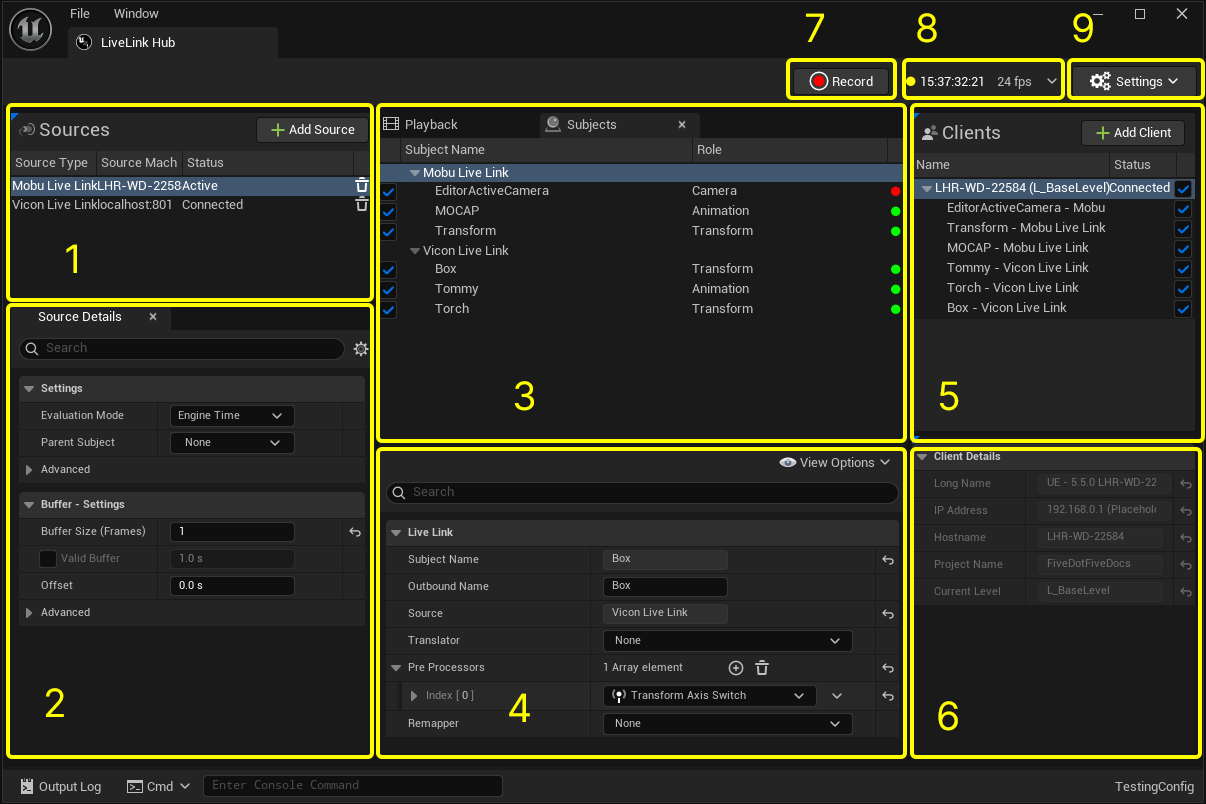Delete the Mobu Live Link source

[362, 185]
